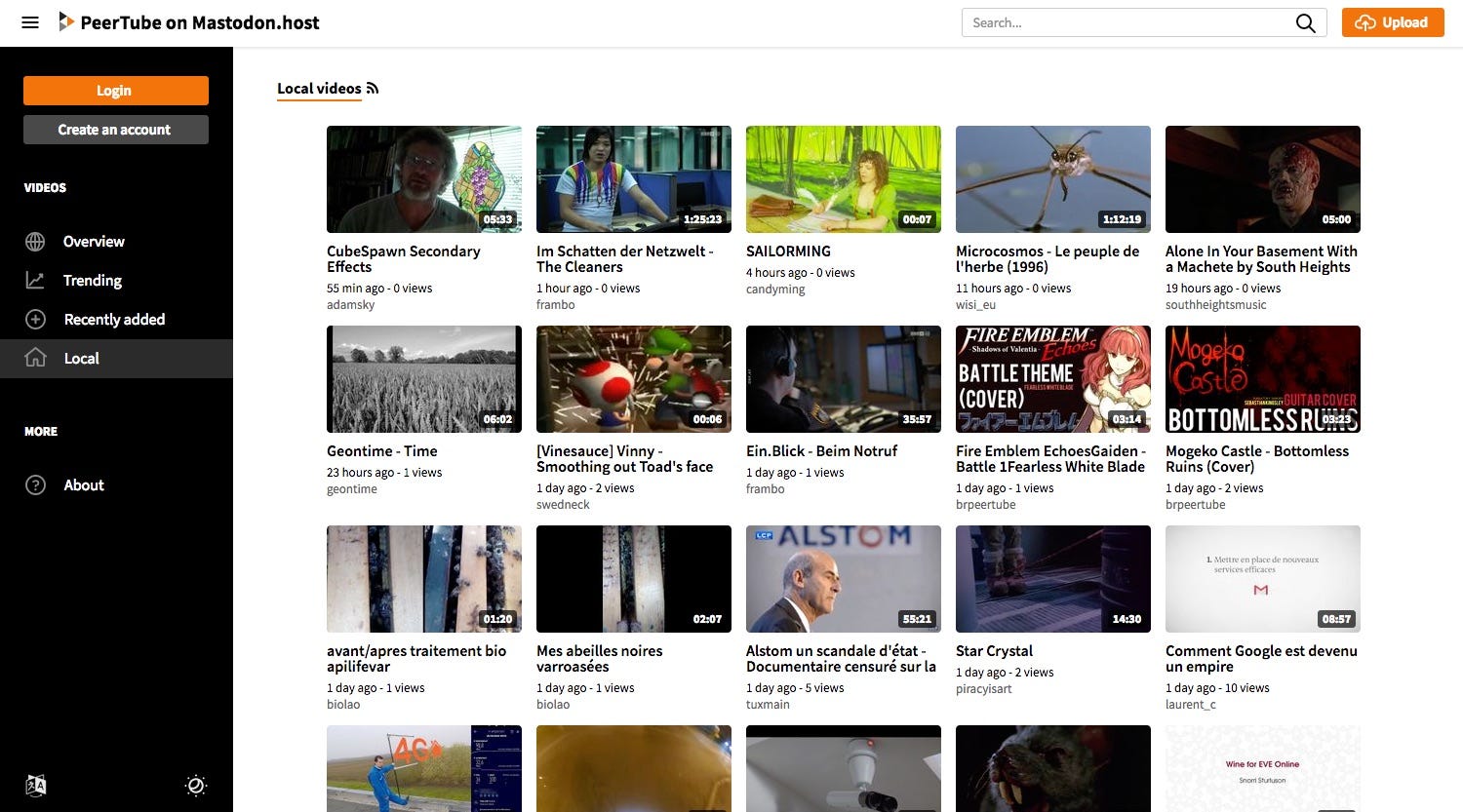Open the hamburger navigation menu

click(29, 22)
